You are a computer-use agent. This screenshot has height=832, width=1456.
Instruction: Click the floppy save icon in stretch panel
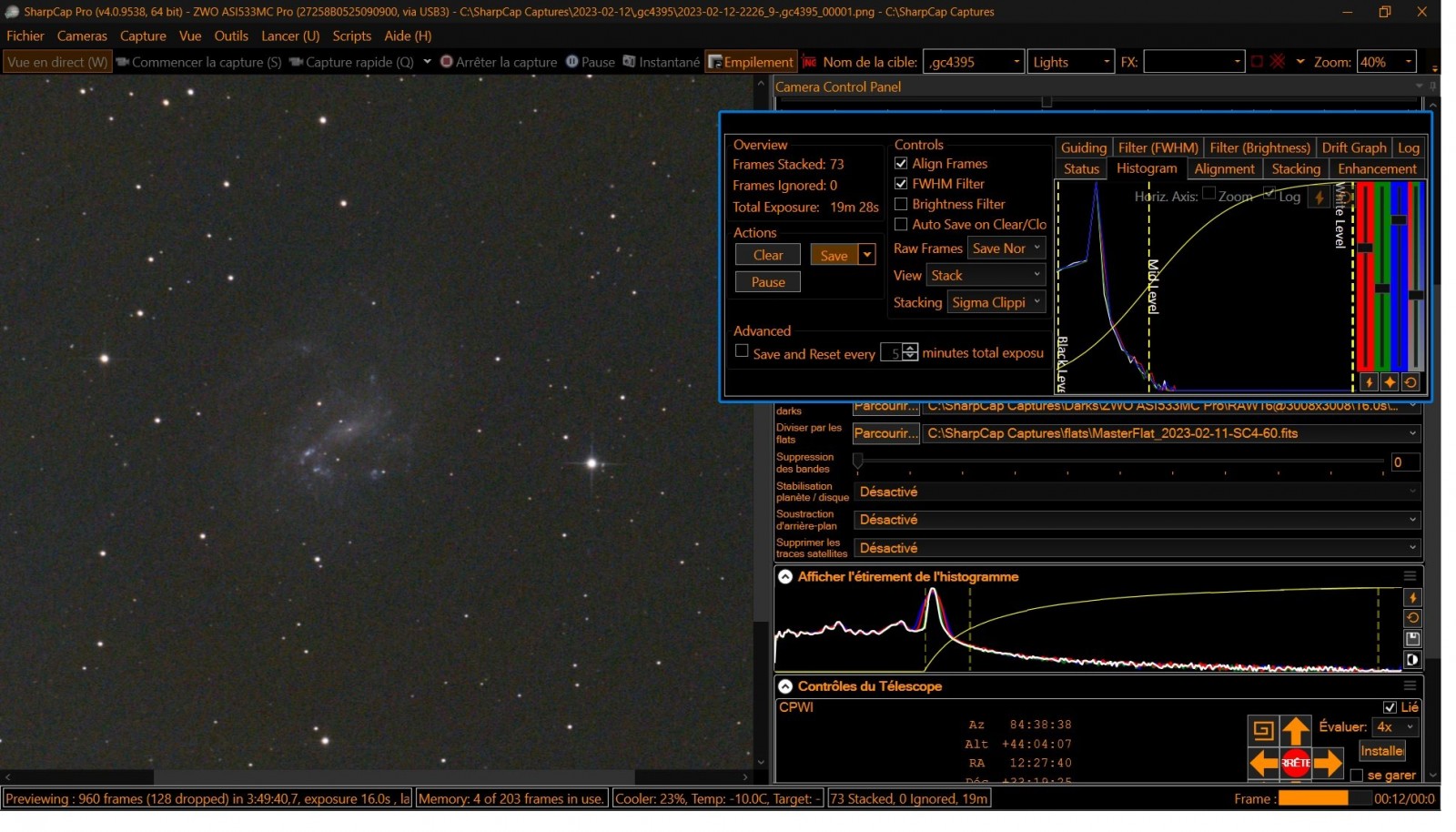coord(1412,639)
